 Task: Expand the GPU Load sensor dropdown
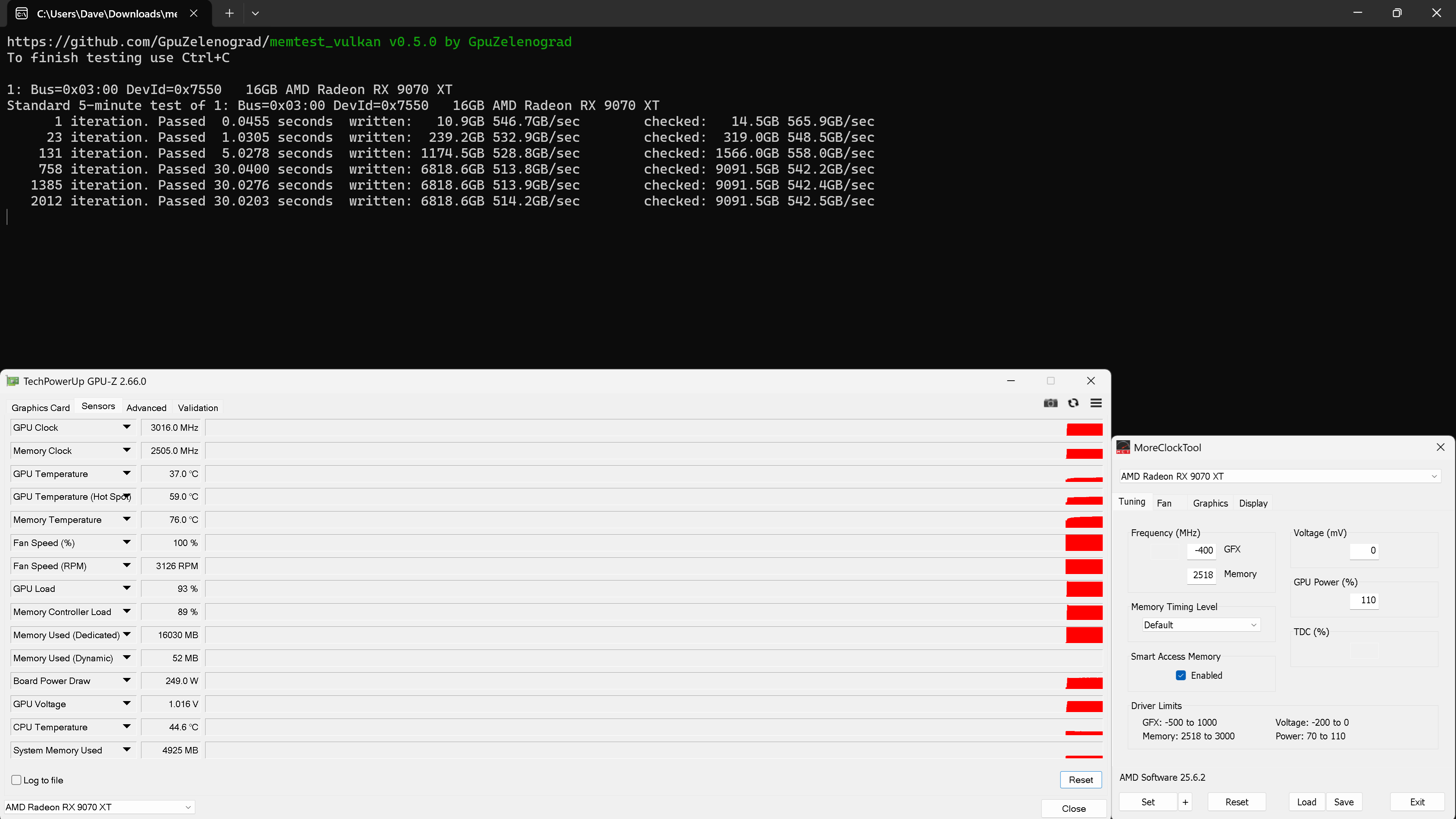point(127,588)
